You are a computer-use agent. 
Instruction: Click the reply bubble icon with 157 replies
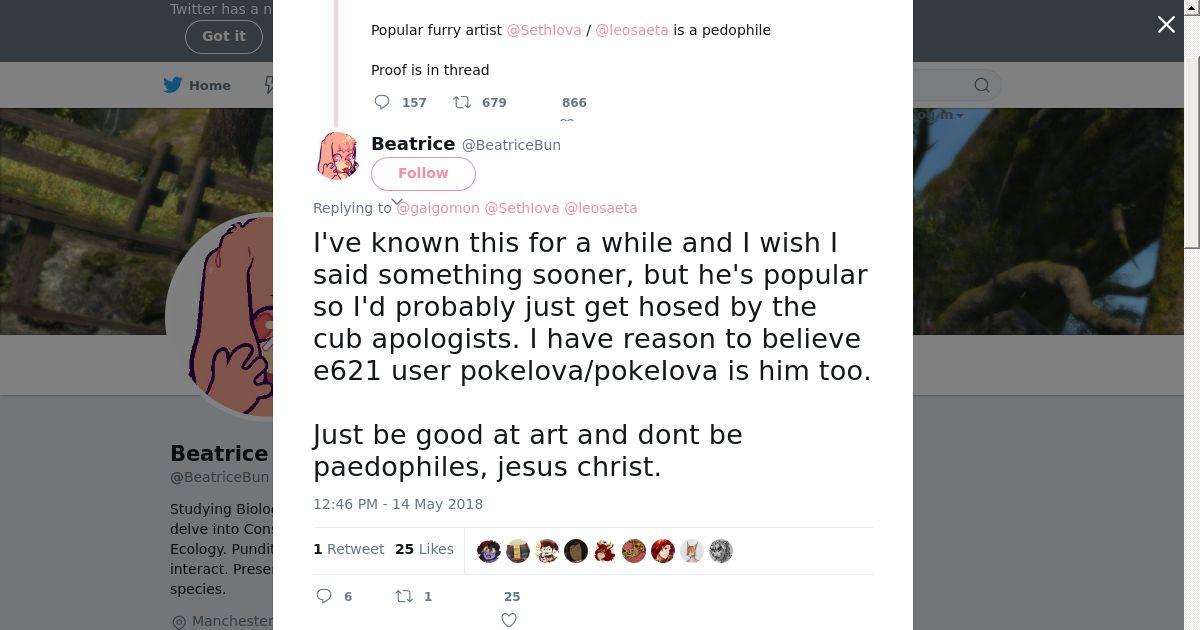tap(382, 102)
